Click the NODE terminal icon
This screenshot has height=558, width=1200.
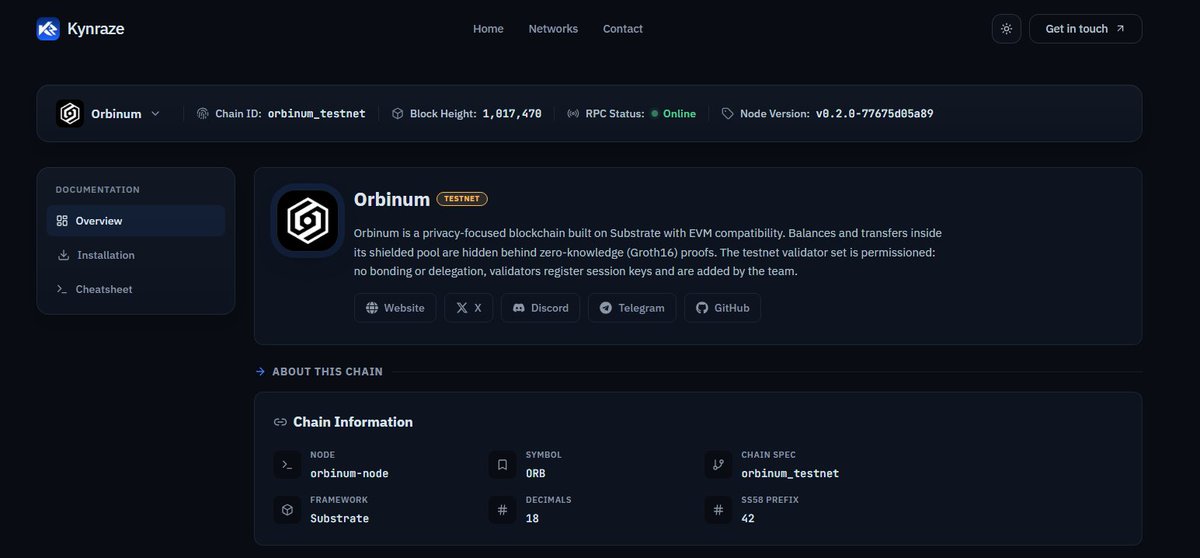[287, 464]
